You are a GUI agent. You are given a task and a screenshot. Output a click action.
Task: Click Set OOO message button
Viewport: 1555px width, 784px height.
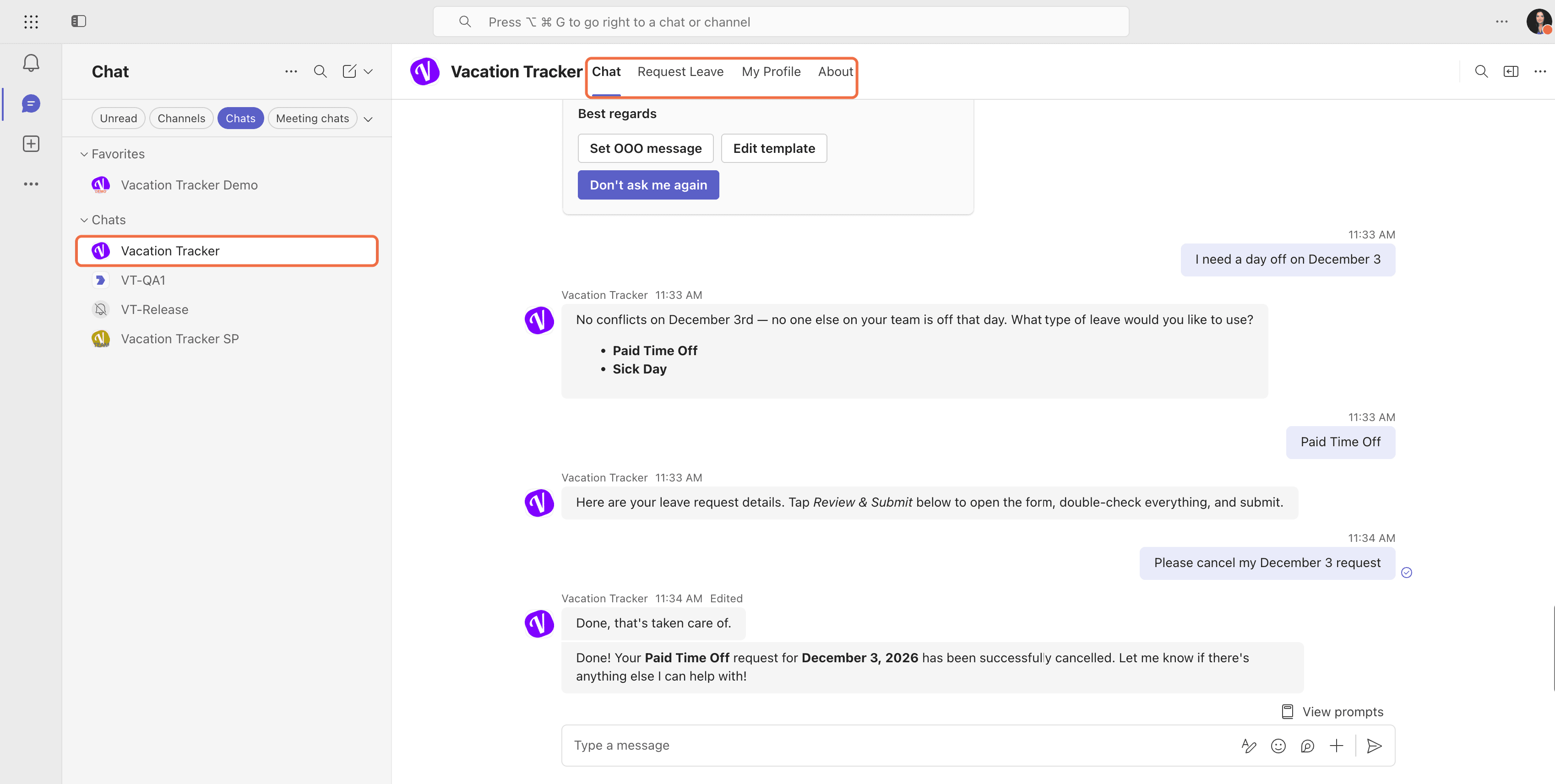click(645, 148)
